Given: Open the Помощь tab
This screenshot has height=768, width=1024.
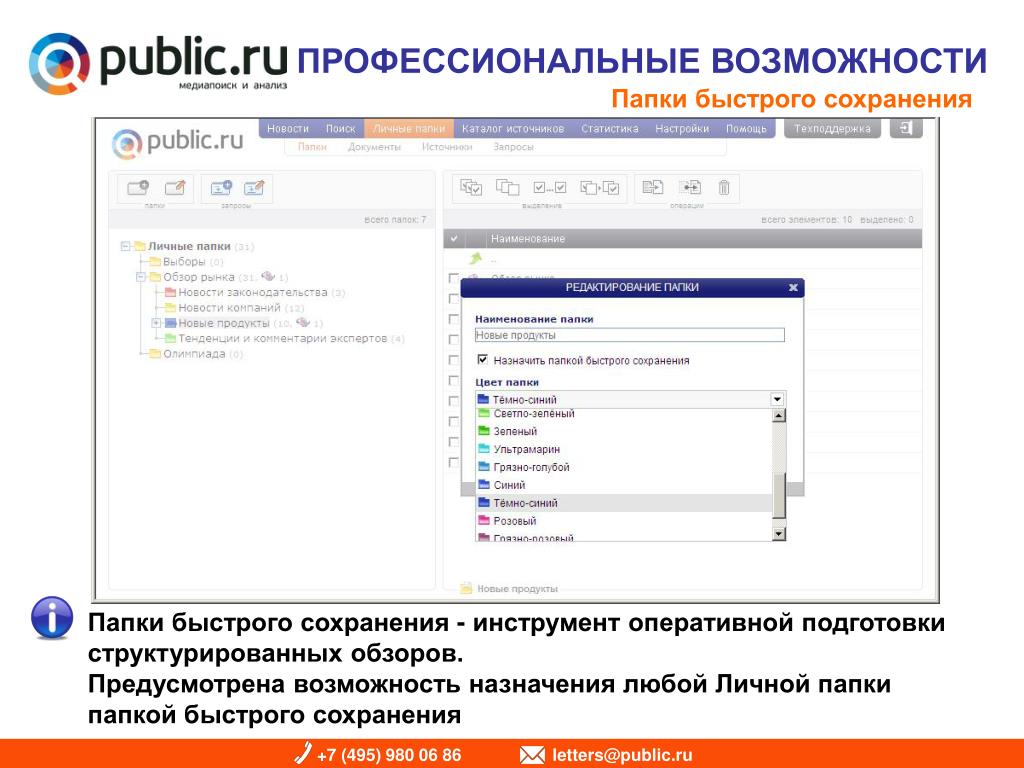Looking at the screenshot, I should pos(746,129).
